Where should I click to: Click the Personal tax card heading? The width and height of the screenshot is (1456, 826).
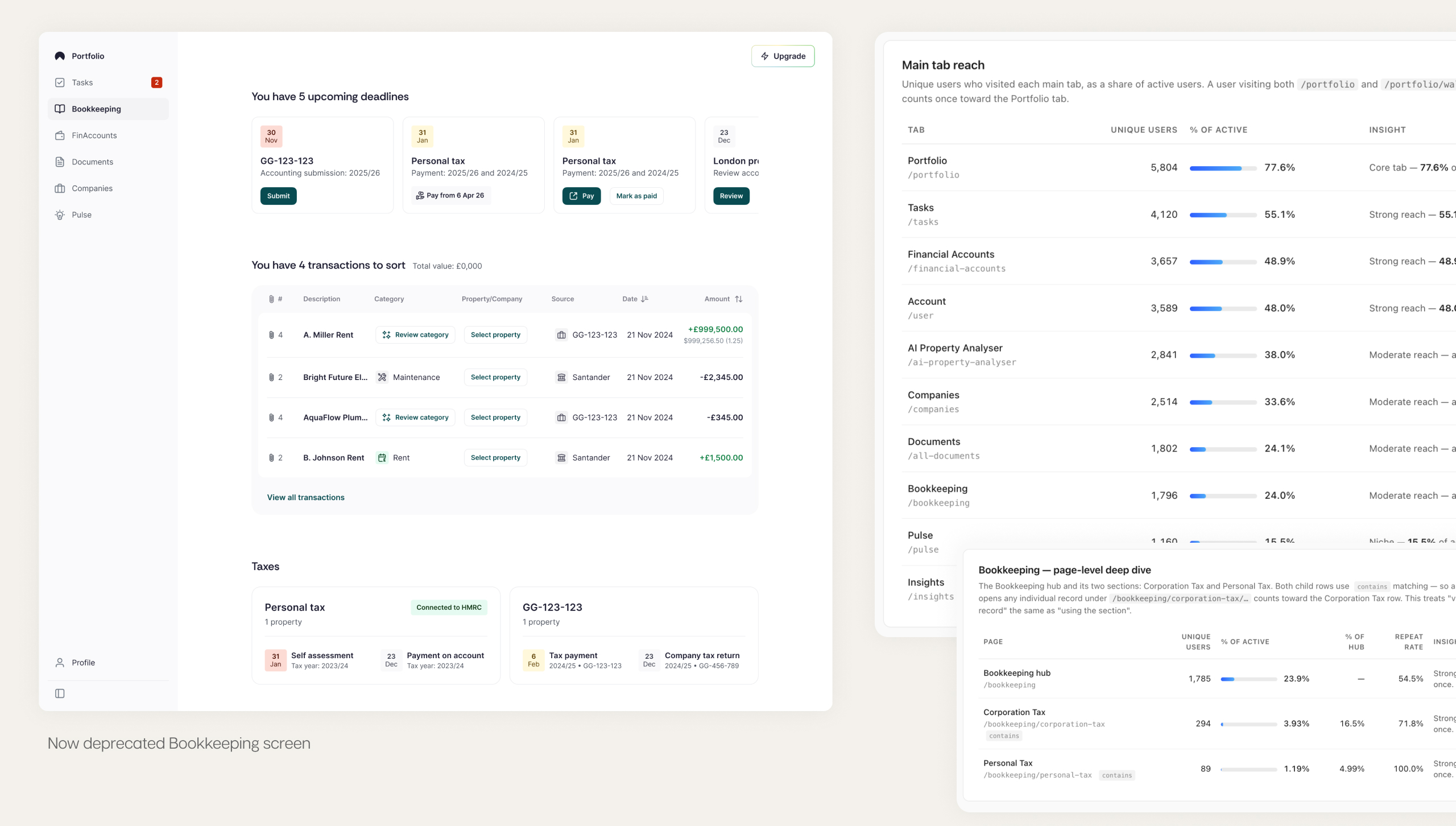[295, 608]
